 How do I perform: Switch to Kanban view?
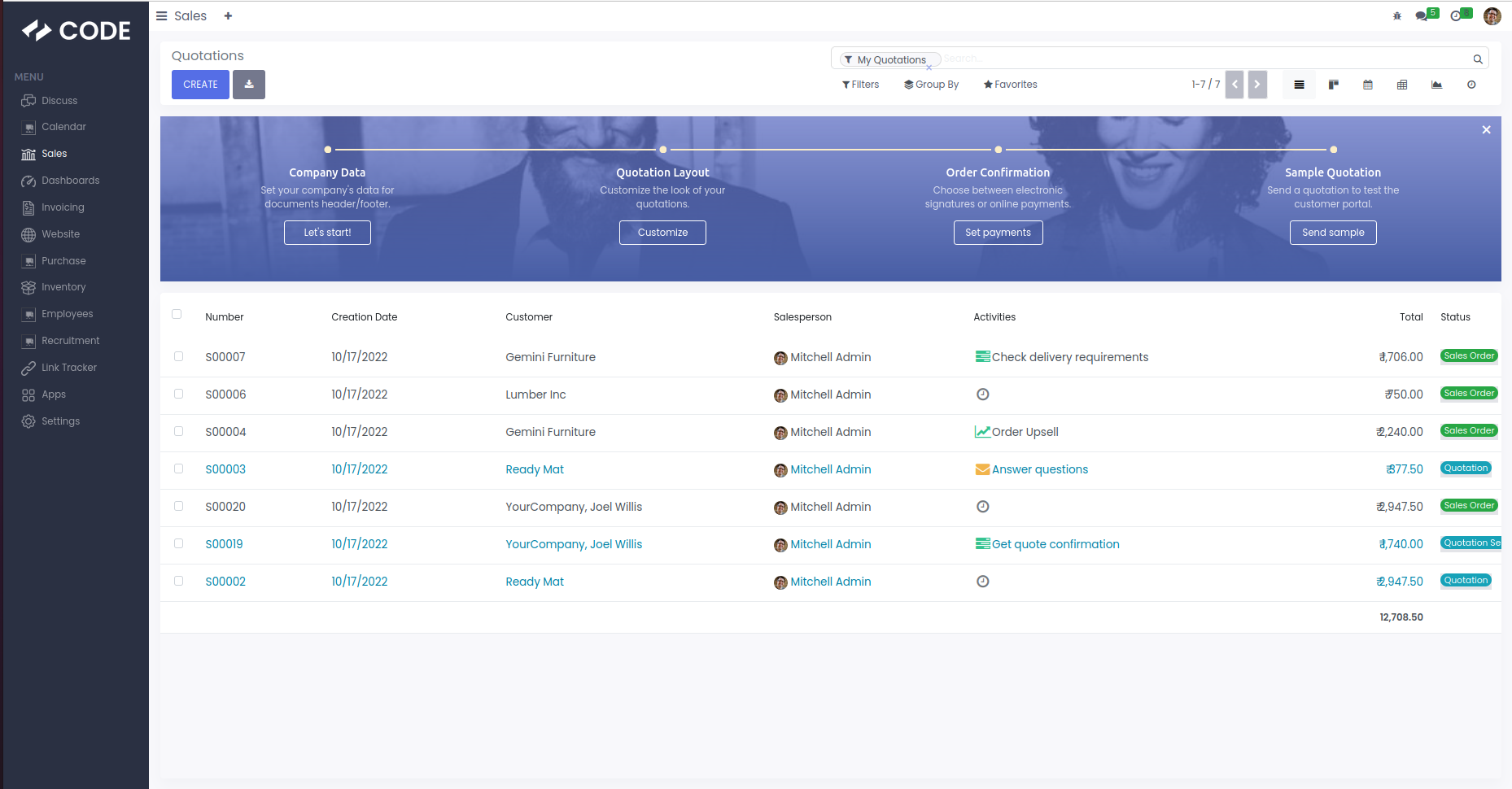pos(1333,85)
